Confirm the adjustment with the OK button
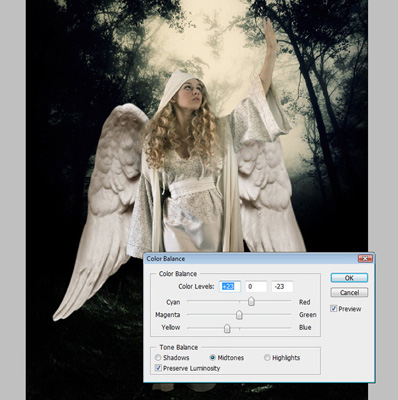398x400 pixels. pyautogui.click(x=349, y=278)
